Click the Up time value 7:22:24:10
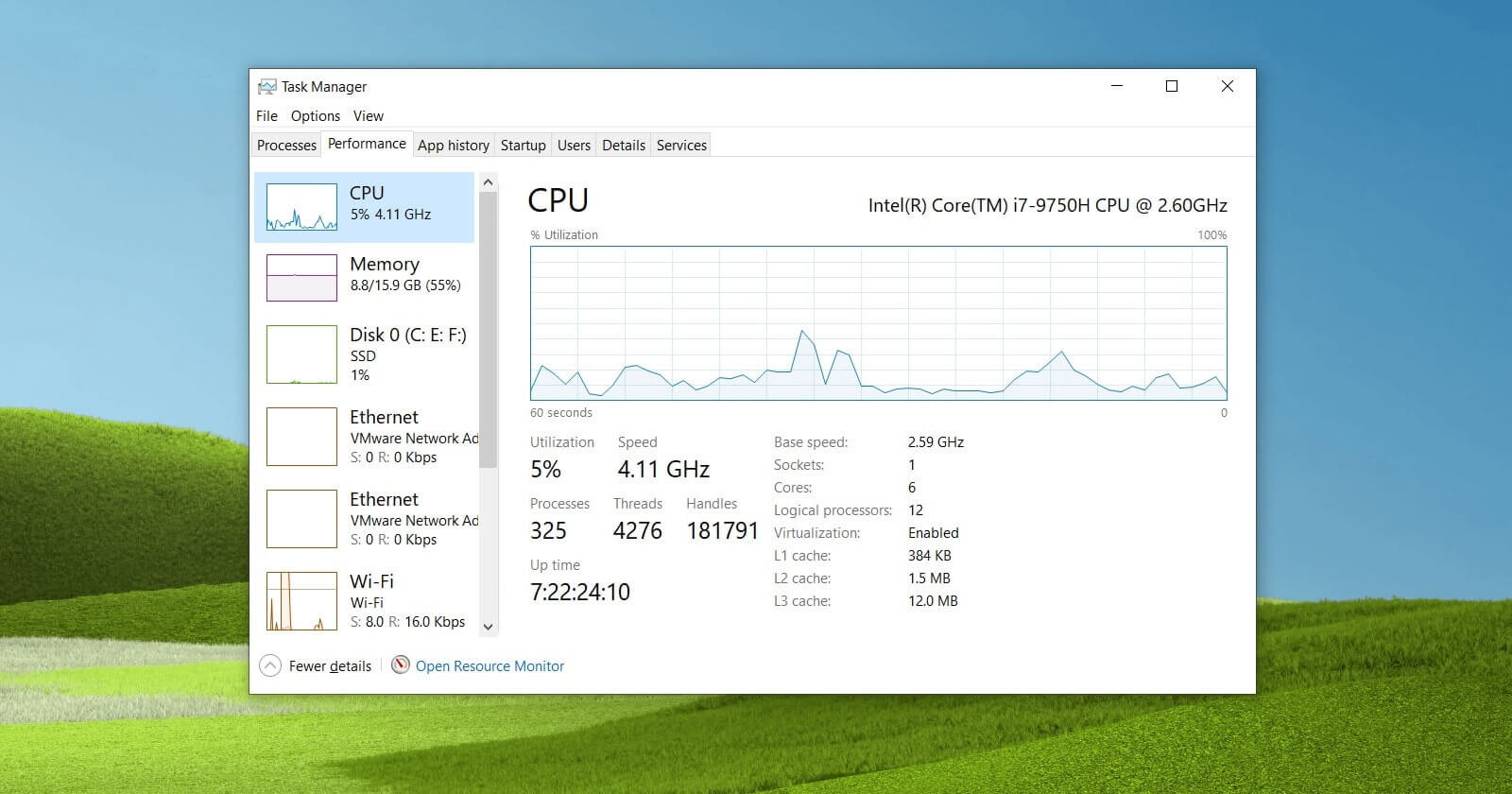 point(580,593)
